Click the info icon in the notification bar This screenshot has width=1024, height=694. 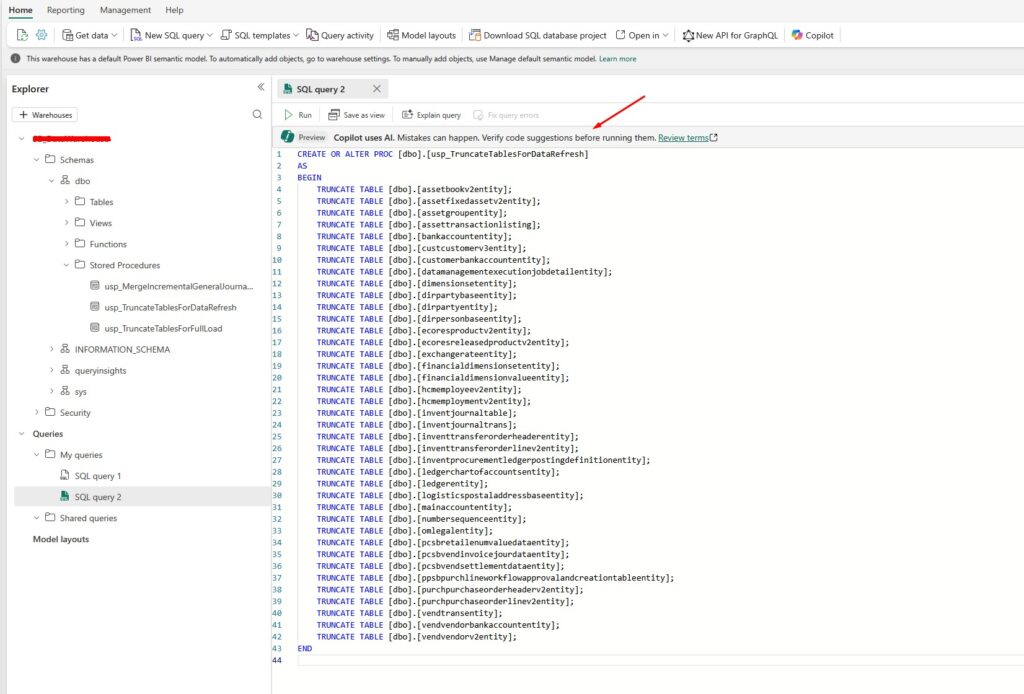(16, 59)
